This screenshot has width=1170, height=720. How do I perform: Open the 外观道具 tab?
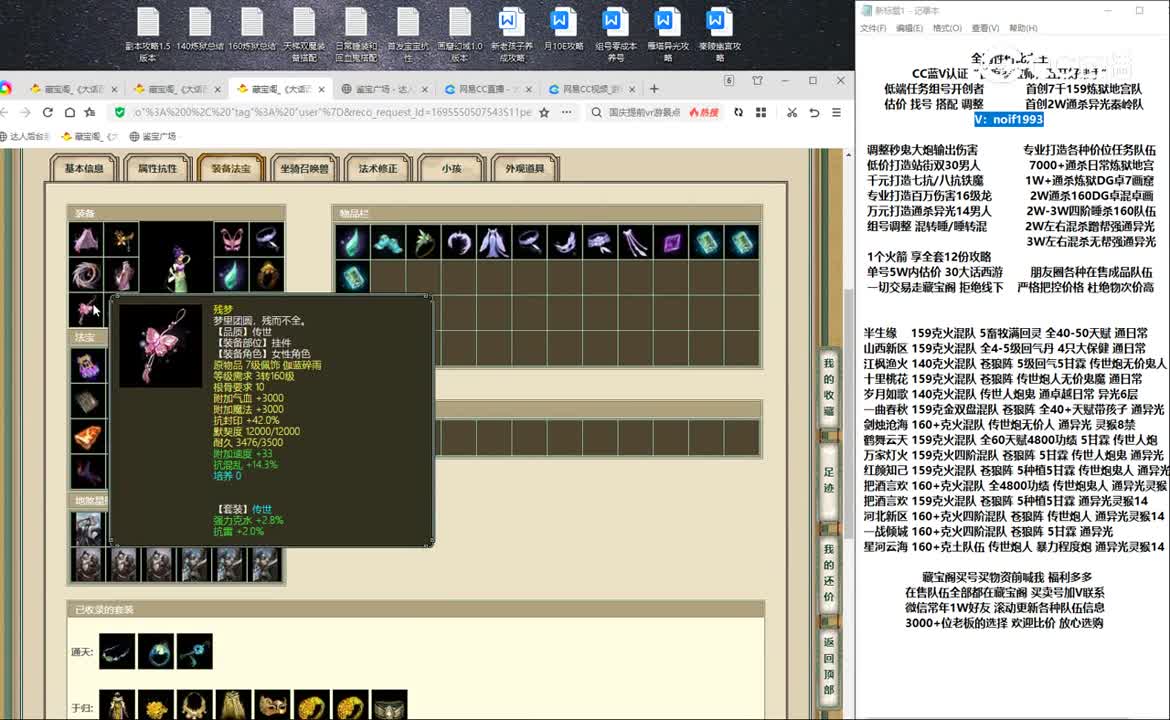click(525, 169)
